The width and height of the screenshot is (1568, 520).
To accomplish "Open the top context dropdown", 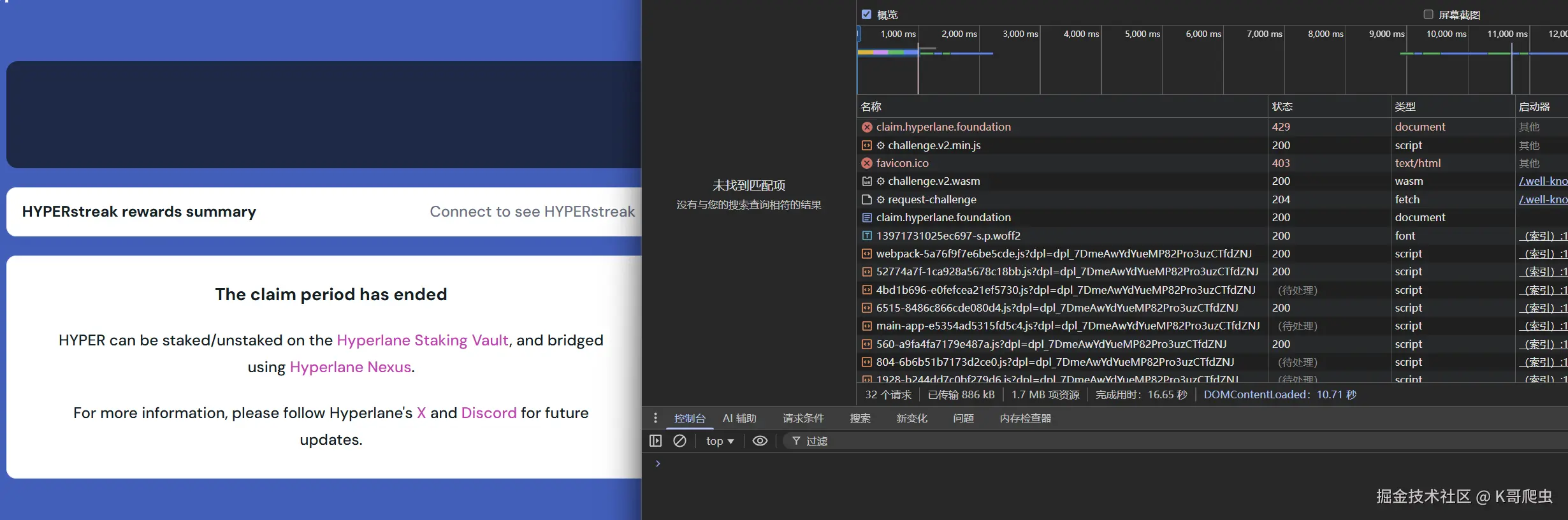I will 720,441.
